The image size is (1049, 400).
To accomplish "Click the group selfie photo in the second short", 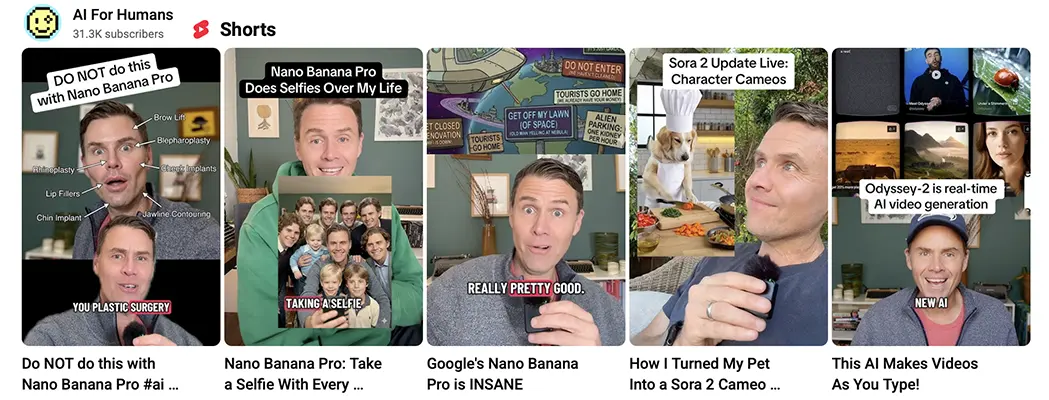I will coord(335,252).
